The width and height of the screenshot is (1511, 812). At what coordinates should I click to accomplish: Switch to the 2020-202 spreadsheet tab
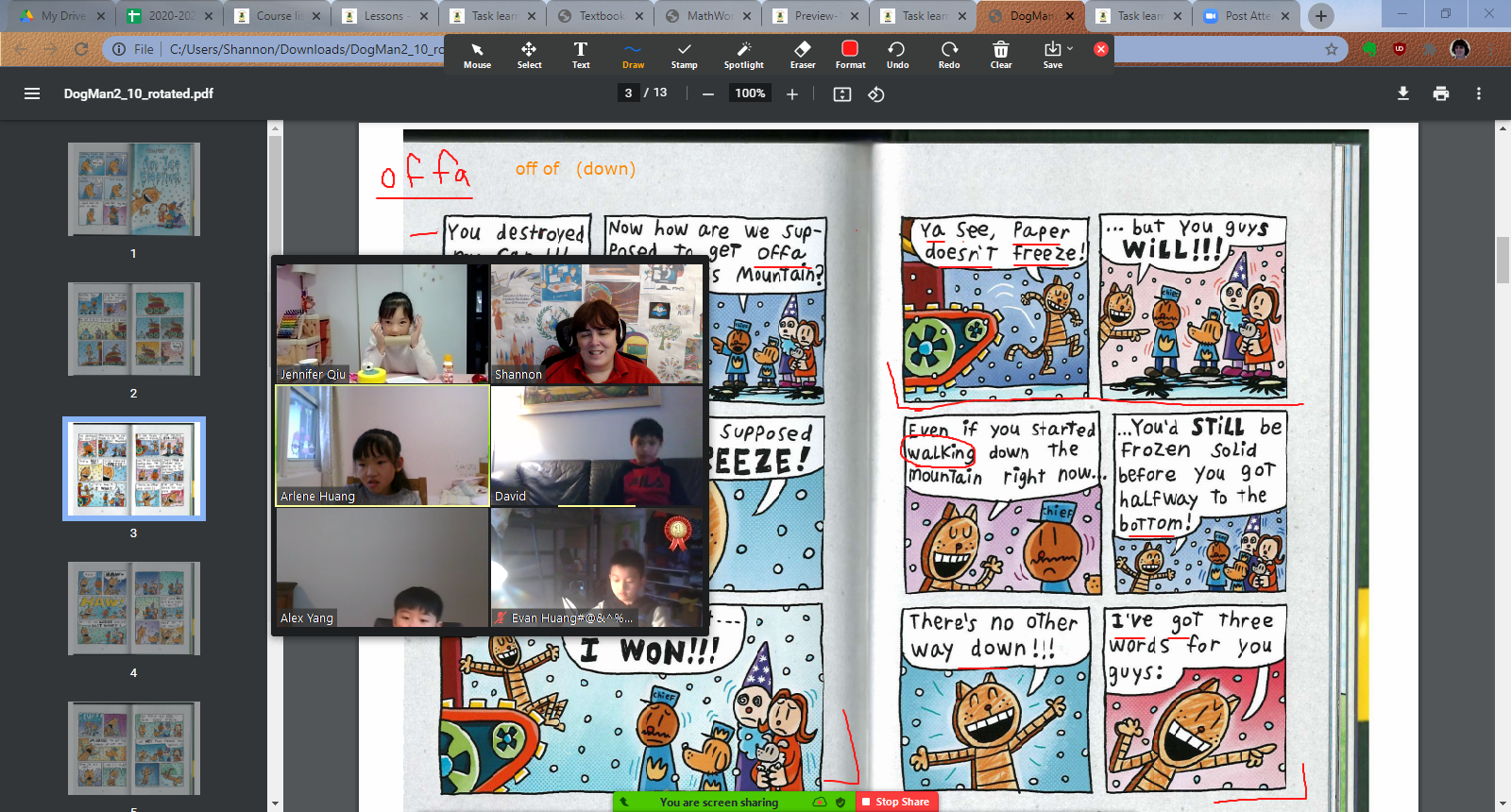pyautogui.click(x=170, y=15)
